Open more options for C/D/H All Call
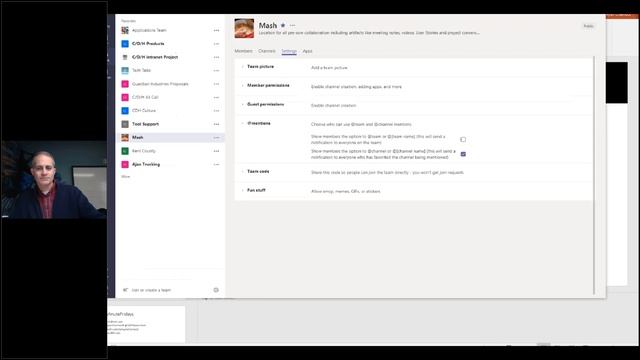This screenshot has width=640, height=360. pos(216,98)
